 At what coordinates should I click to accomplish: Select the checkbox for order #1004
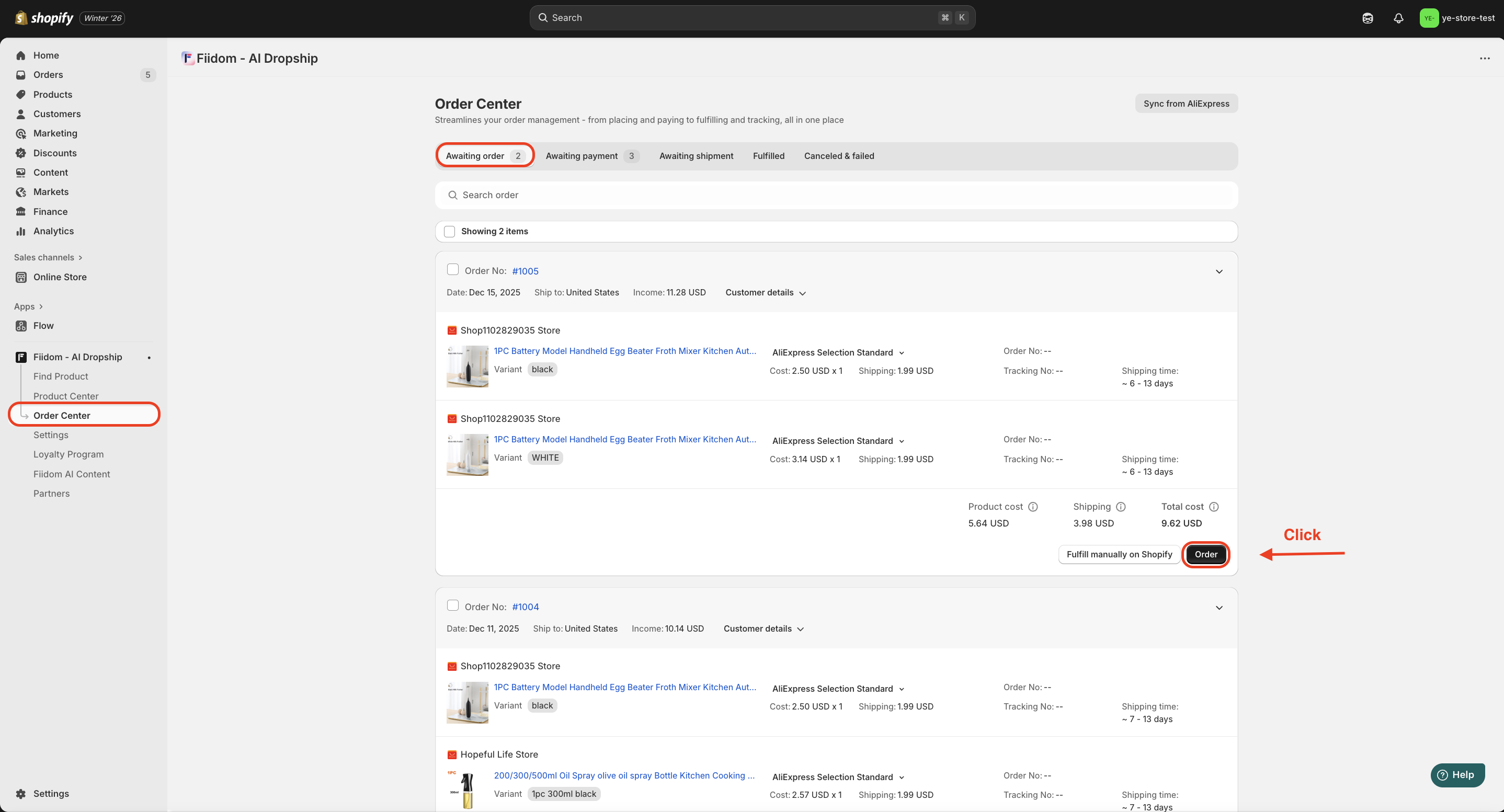pos(452,605)
